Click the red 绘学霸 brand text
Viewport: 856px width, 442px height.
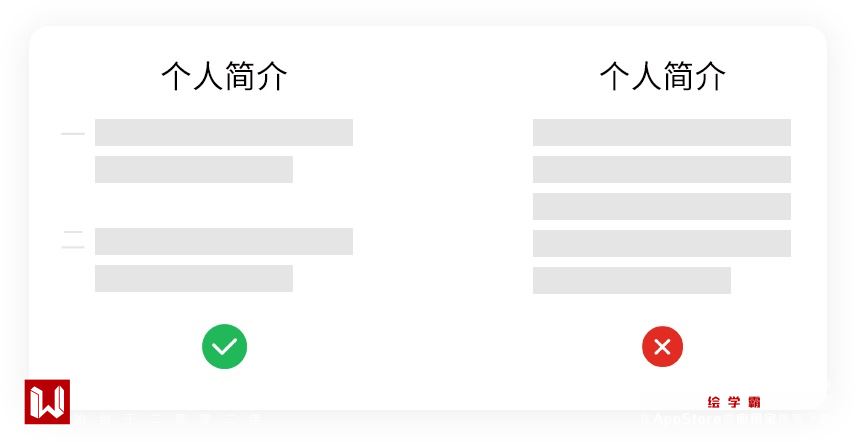[x=734, y=402]
